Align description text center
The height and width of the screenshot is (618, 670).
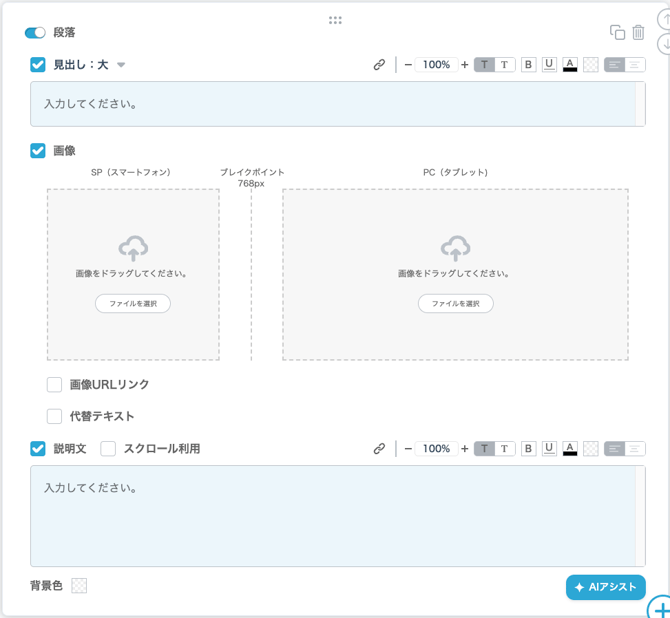click(x=635, y=448)
